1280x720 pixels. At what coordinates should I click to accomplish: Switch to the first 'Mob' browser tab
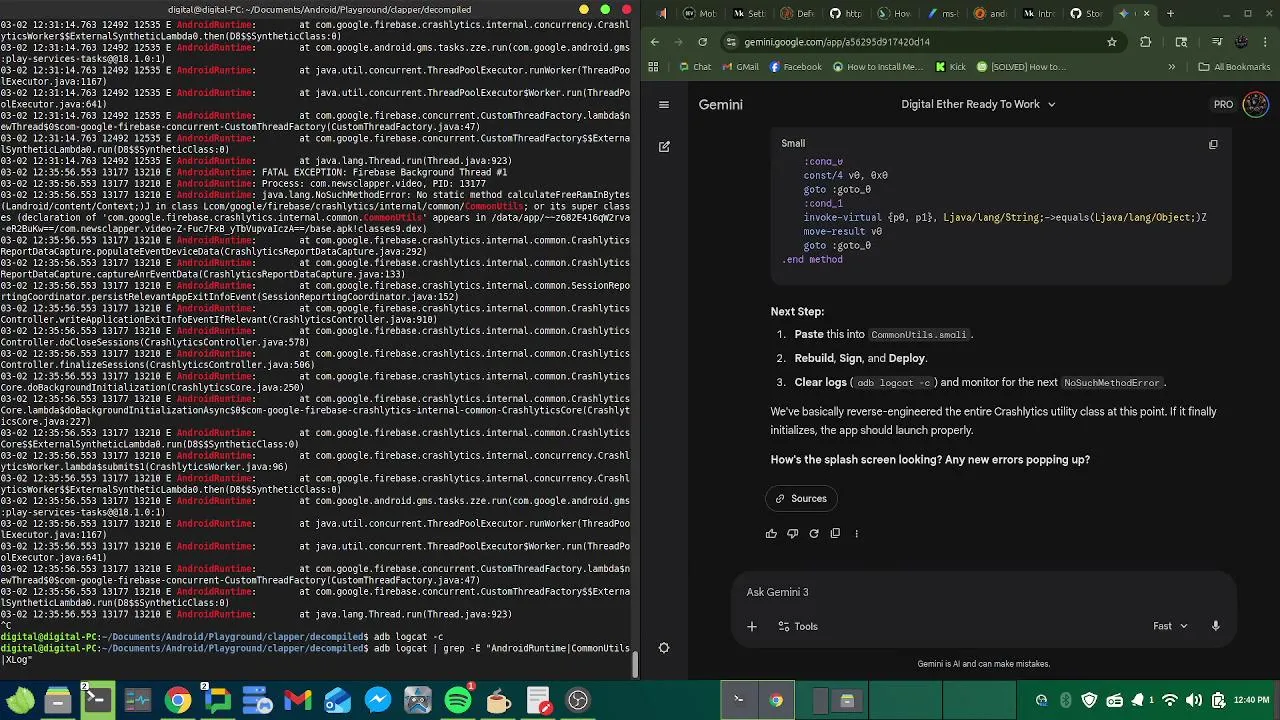(x=700, y=13)
